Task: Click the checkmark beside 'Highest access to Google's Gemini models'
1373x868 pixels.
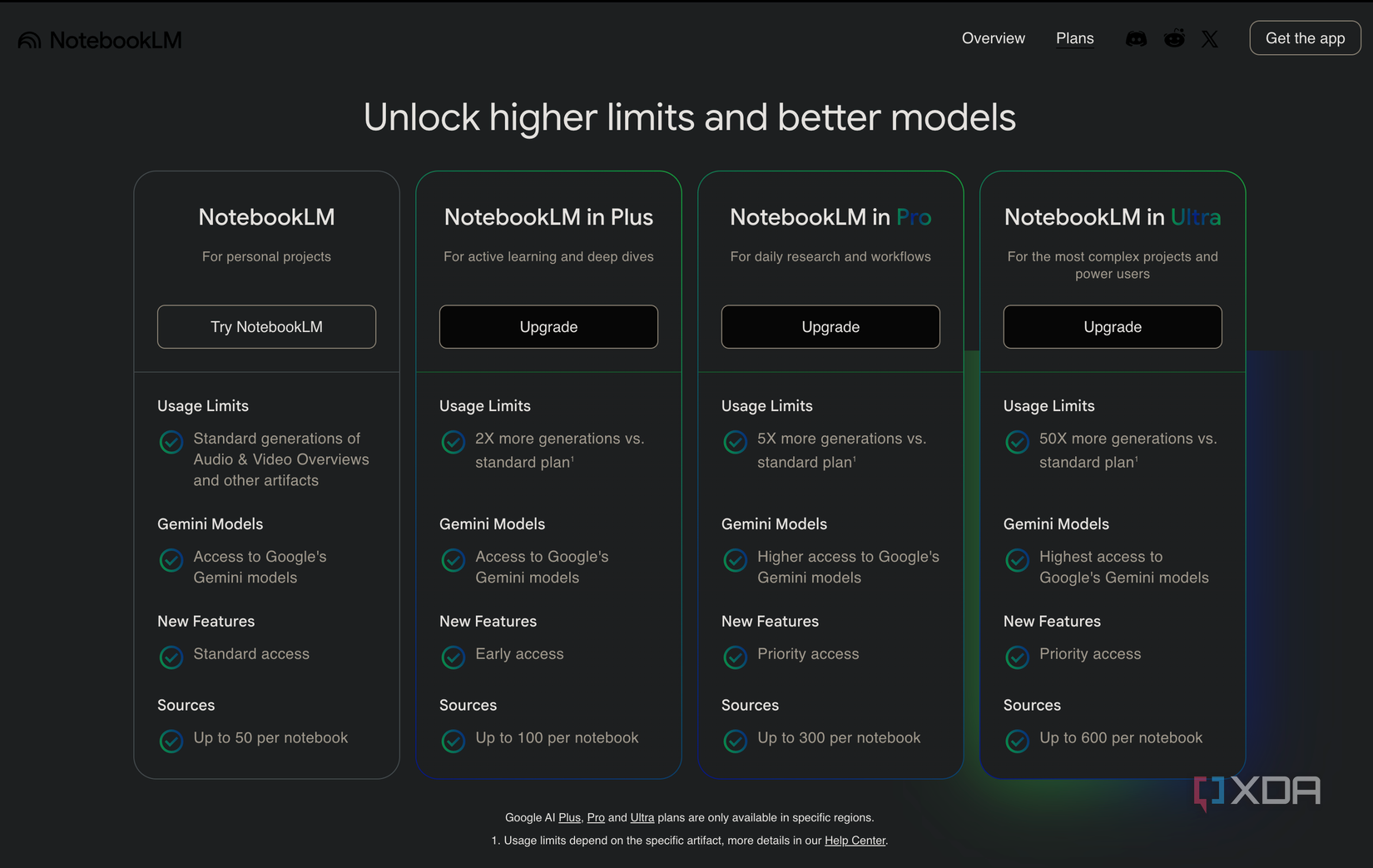Action: pos(1017,560)
